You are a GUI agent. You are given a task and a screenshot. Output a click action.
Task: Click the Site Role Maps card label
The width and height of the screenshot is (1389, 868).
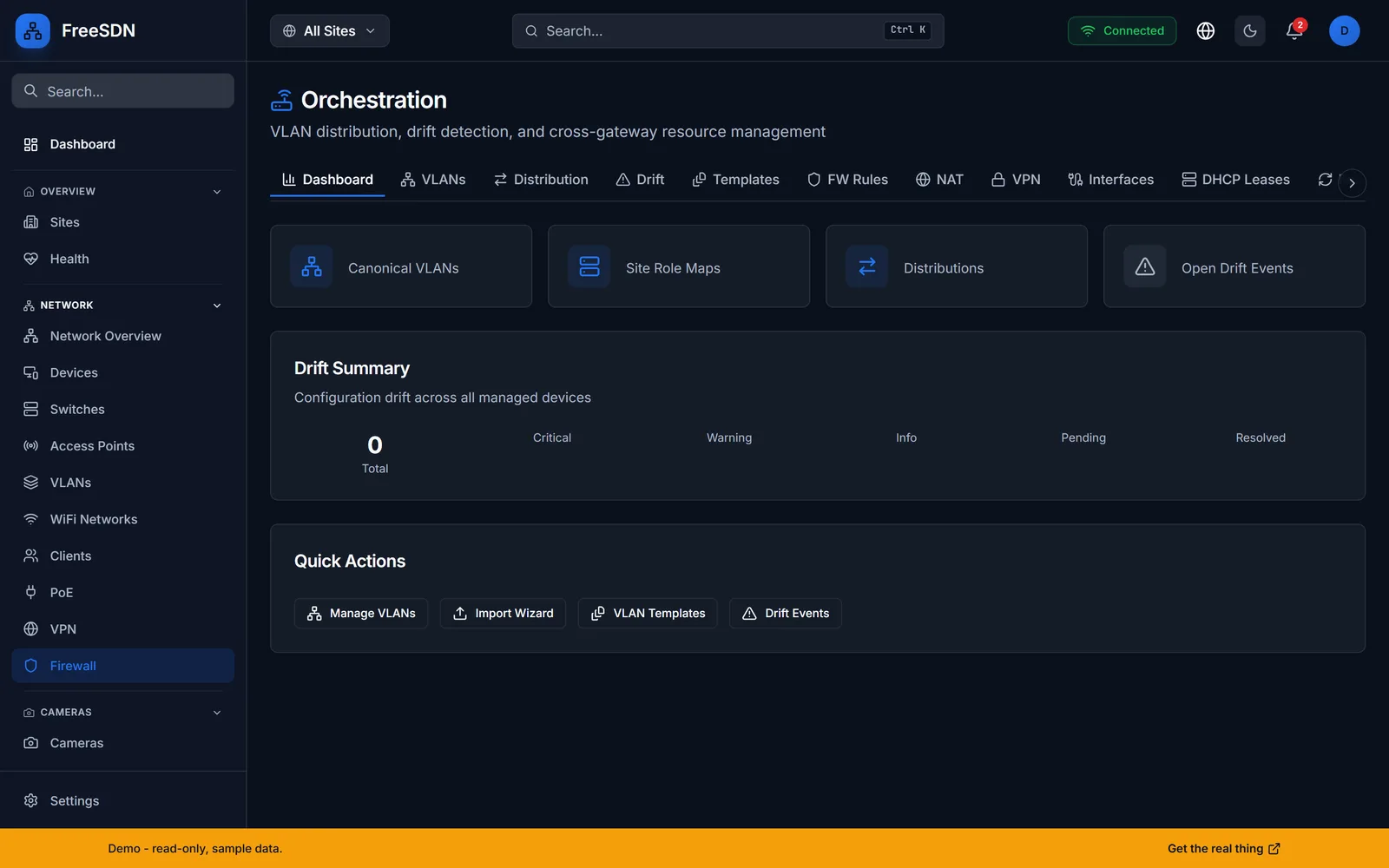click(x=673, y=268)
